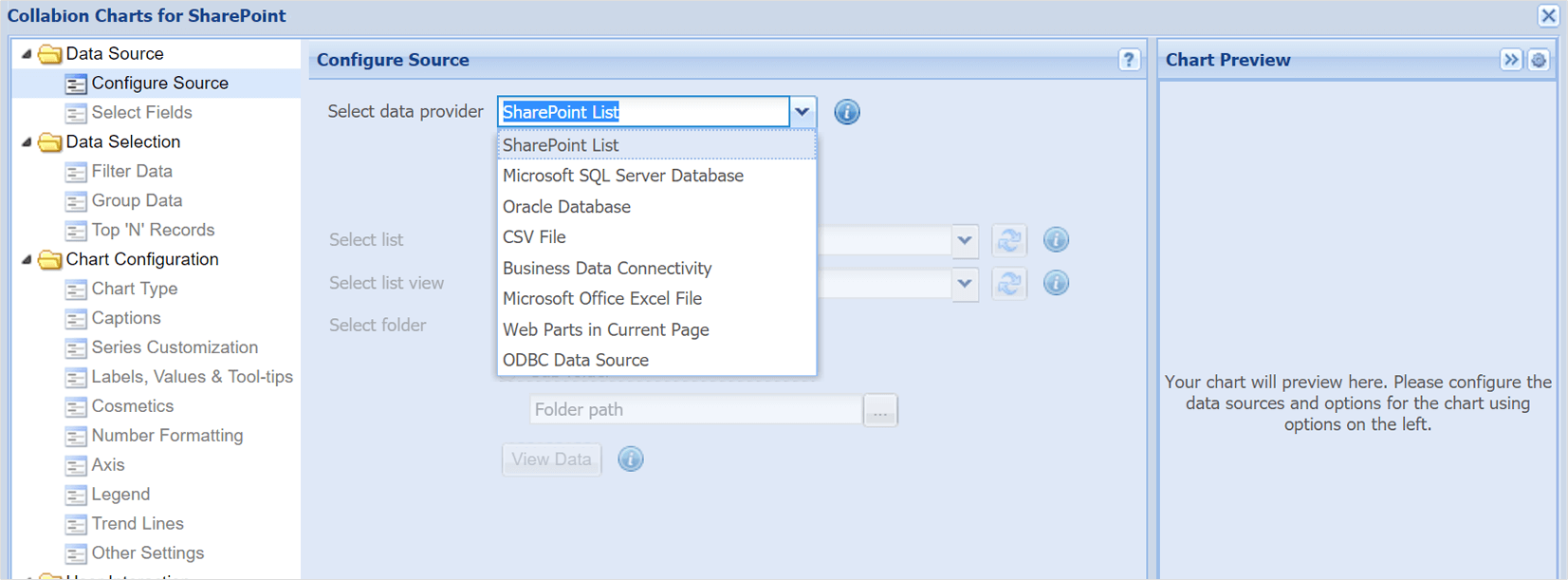Click the info icon next to View Data
This screenshot has height=580, width=1568.
pos(631,459)
